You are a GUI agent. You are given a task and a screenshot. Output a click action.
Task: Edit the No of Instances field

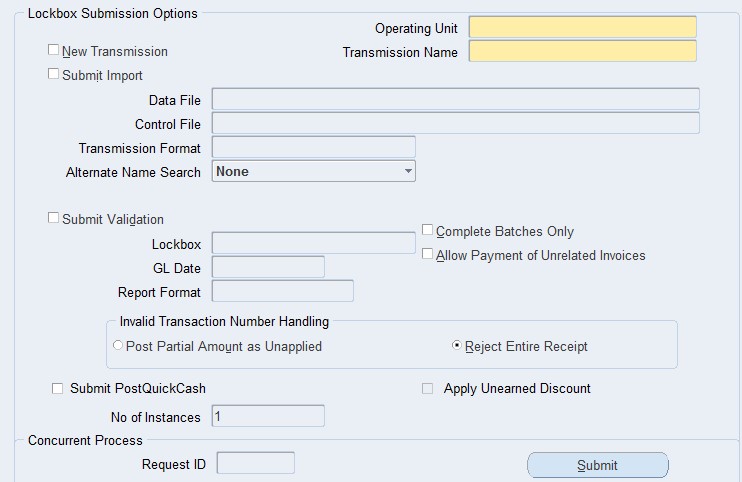coord(268,416)
